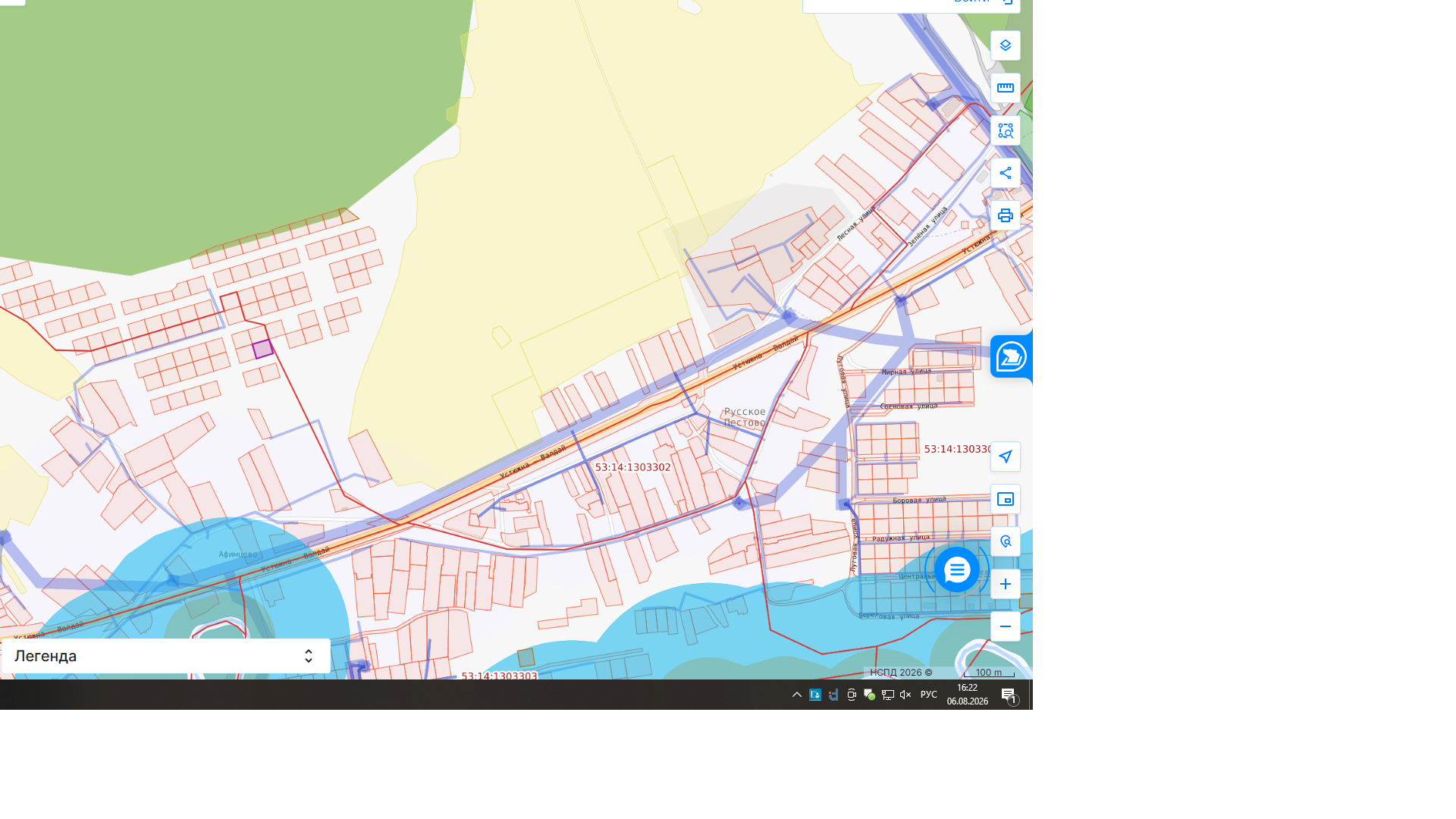Open the object location search icon
The width and height of the screenshot is (1456, 819).
coord(1005,541)
